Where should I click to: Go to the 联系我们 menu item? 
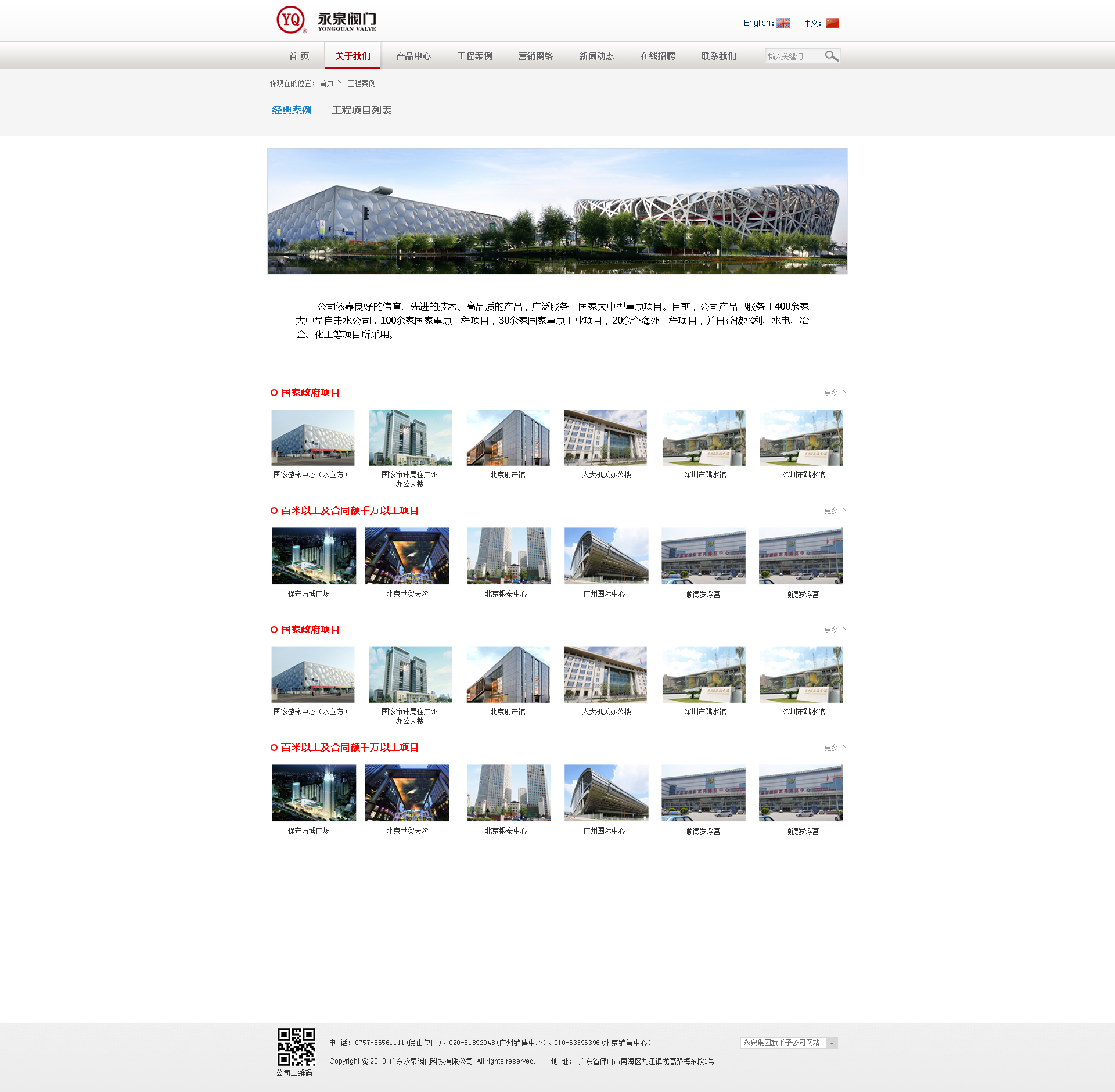pos(718,56)
